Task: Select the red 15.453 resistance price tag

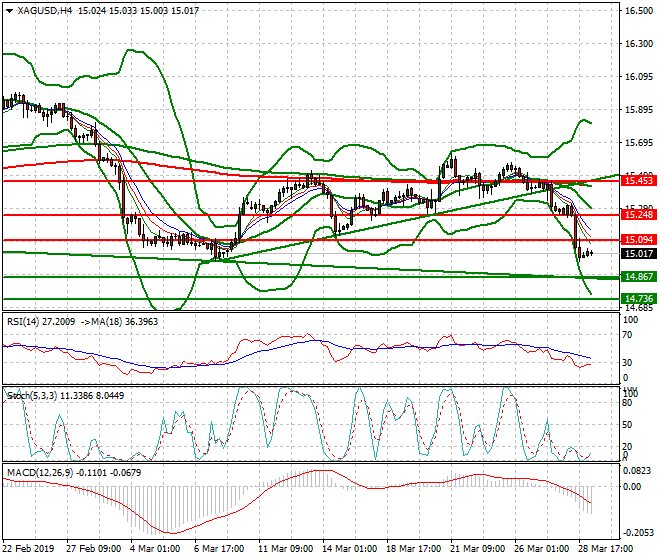Action: click(x=638, y=181)
